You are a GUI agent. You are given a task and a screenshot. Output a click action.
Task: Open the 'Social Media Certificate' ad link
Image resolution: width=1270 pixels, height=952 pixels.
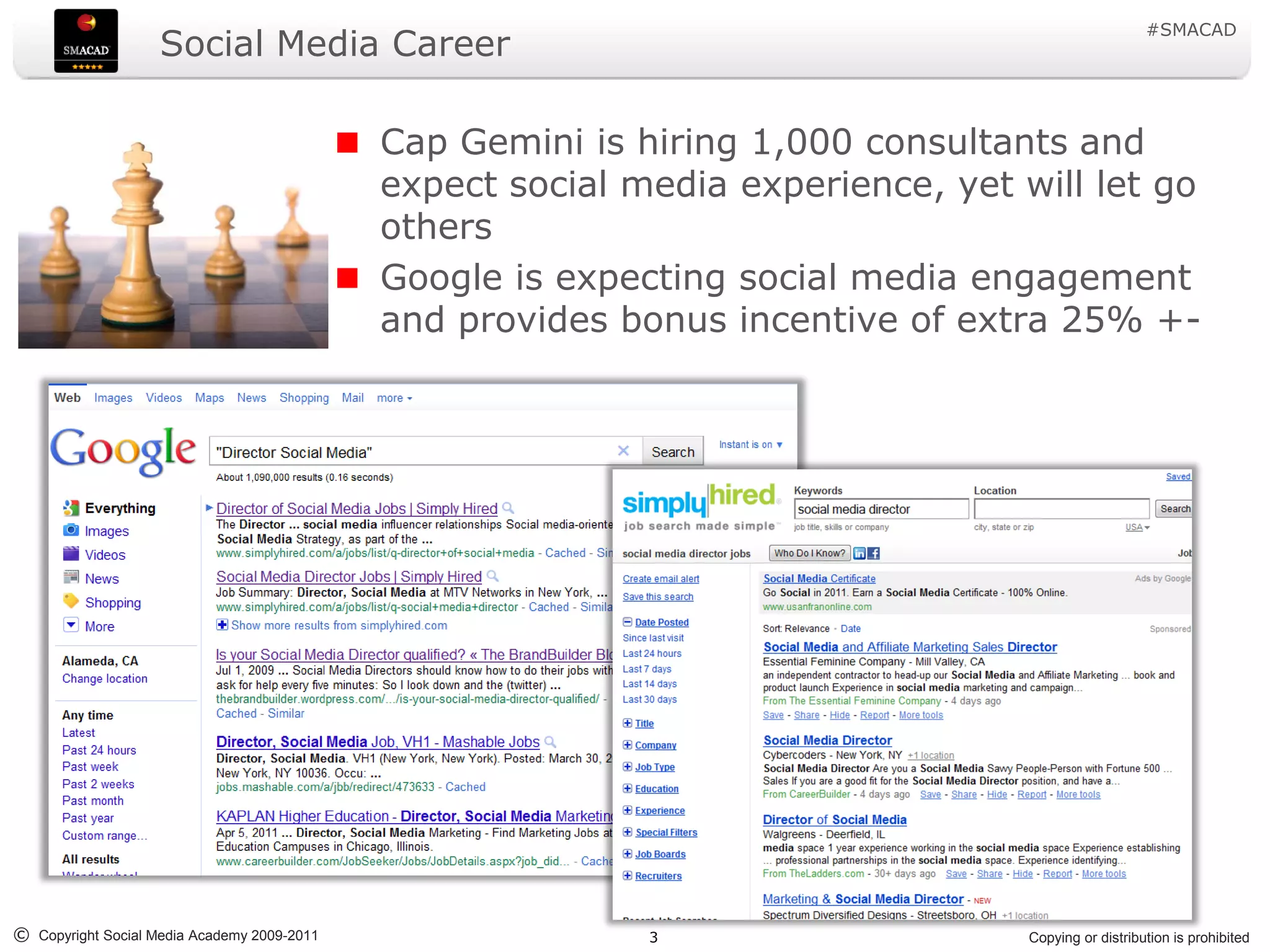coord(819,578)
